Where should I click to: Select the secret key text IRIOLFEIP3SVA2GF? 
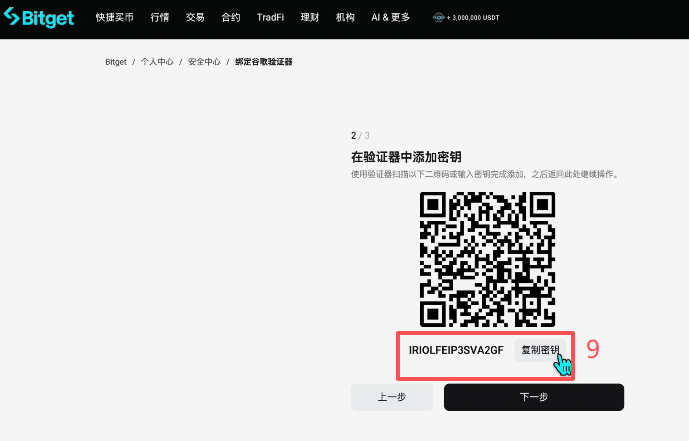tap(456, 350)
